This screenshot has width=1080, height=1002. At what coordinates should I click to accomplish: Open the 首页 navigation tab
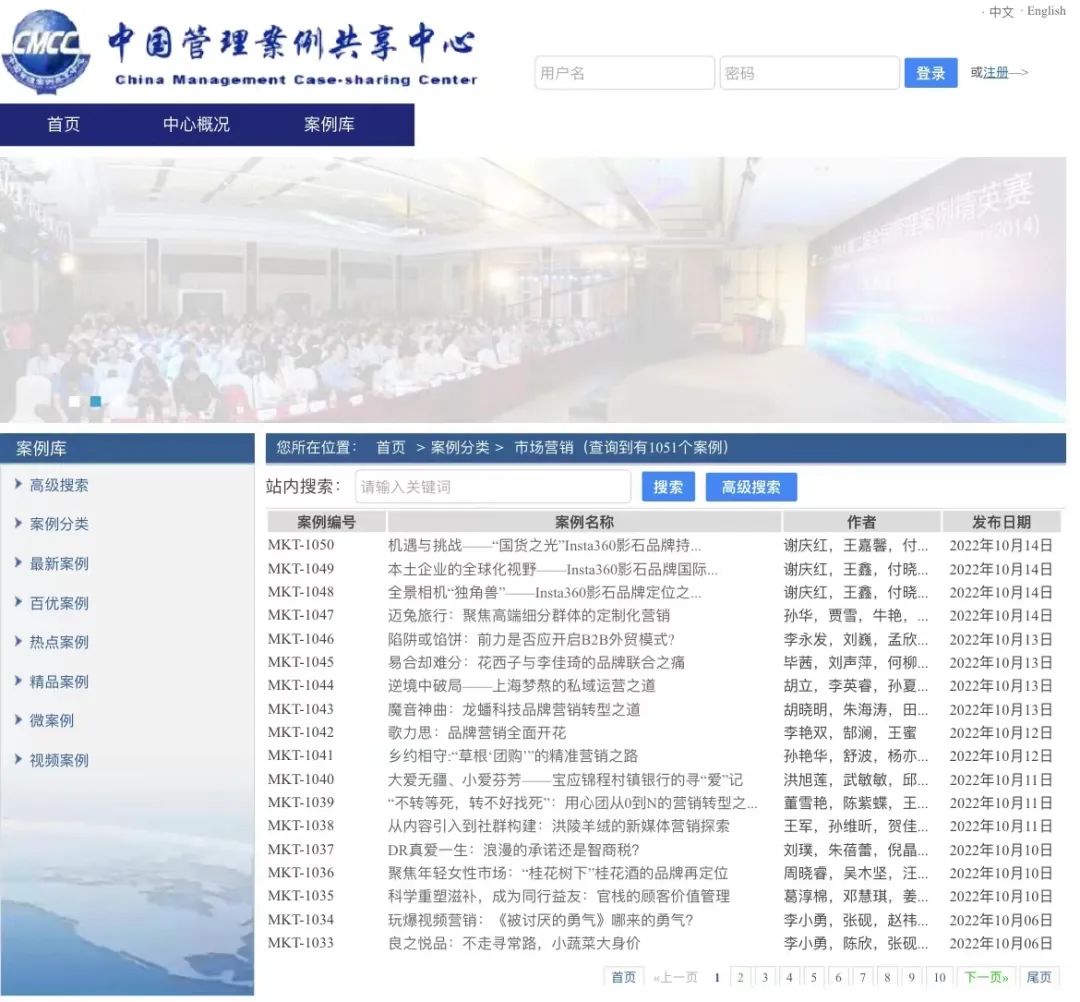click(x=63, y=125)
